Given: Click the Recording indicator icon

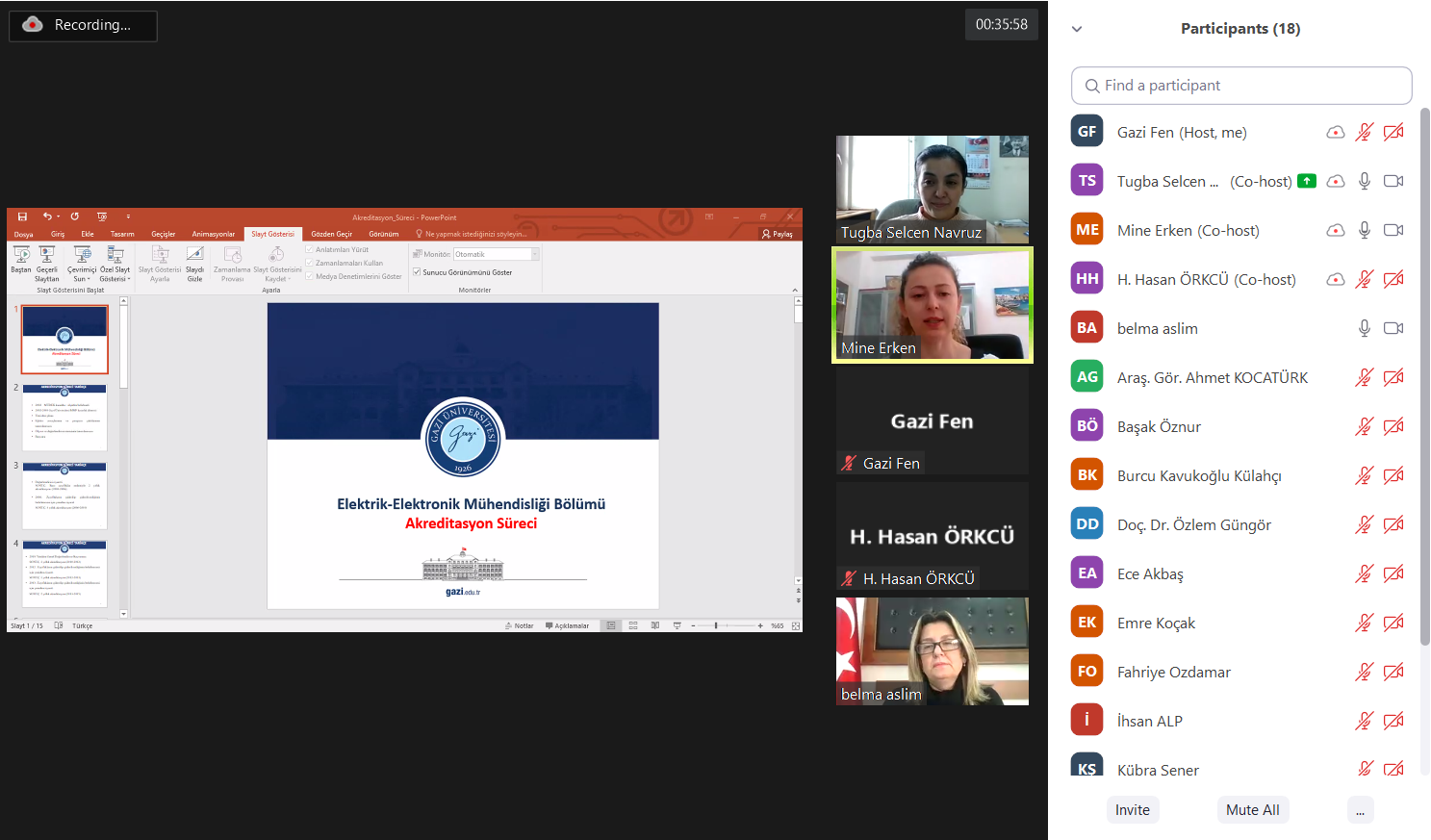Looking at the screenshot, I should pos(33,25).
